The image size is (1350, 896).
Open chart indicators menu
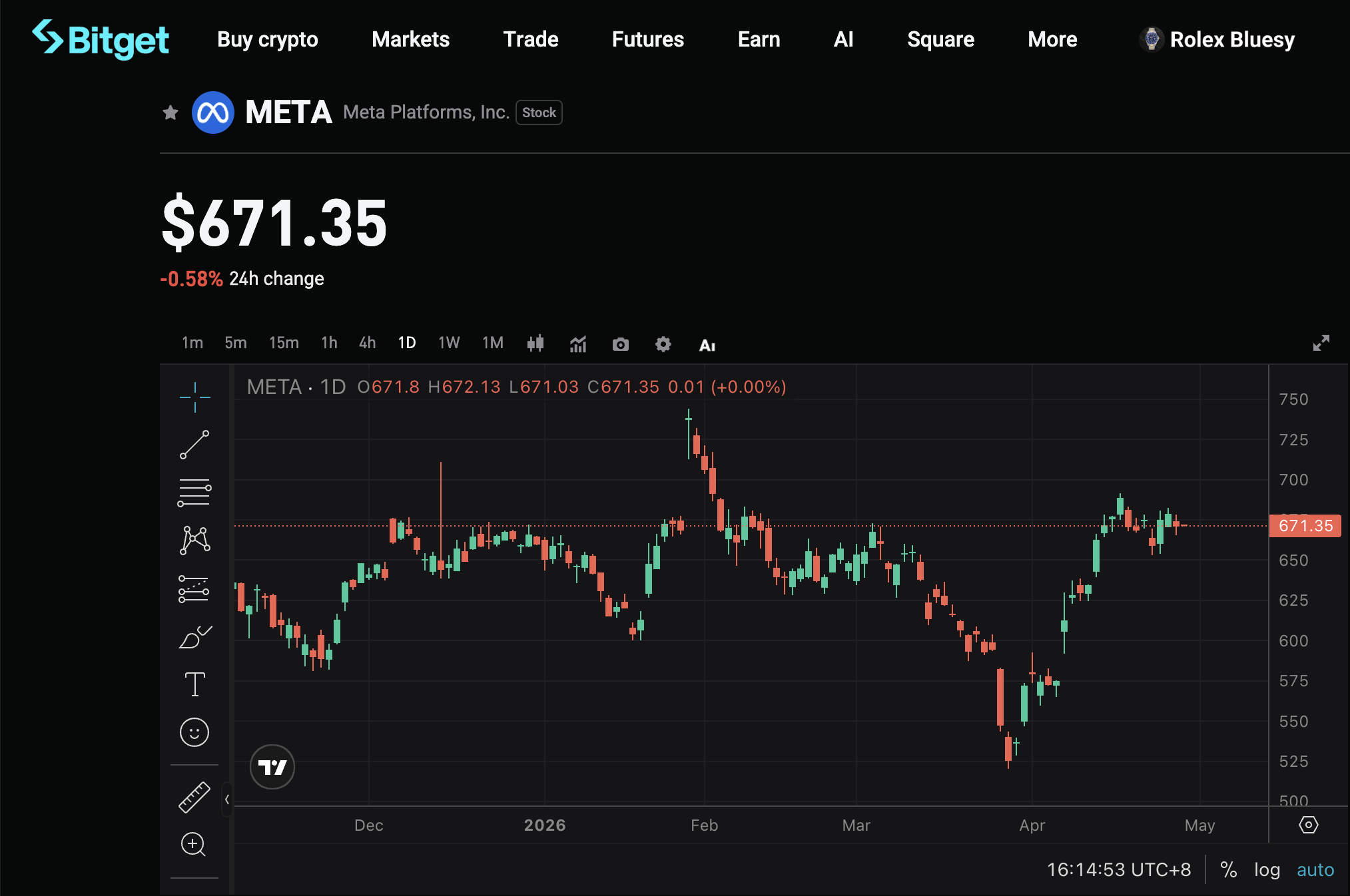tap(578, 344)
